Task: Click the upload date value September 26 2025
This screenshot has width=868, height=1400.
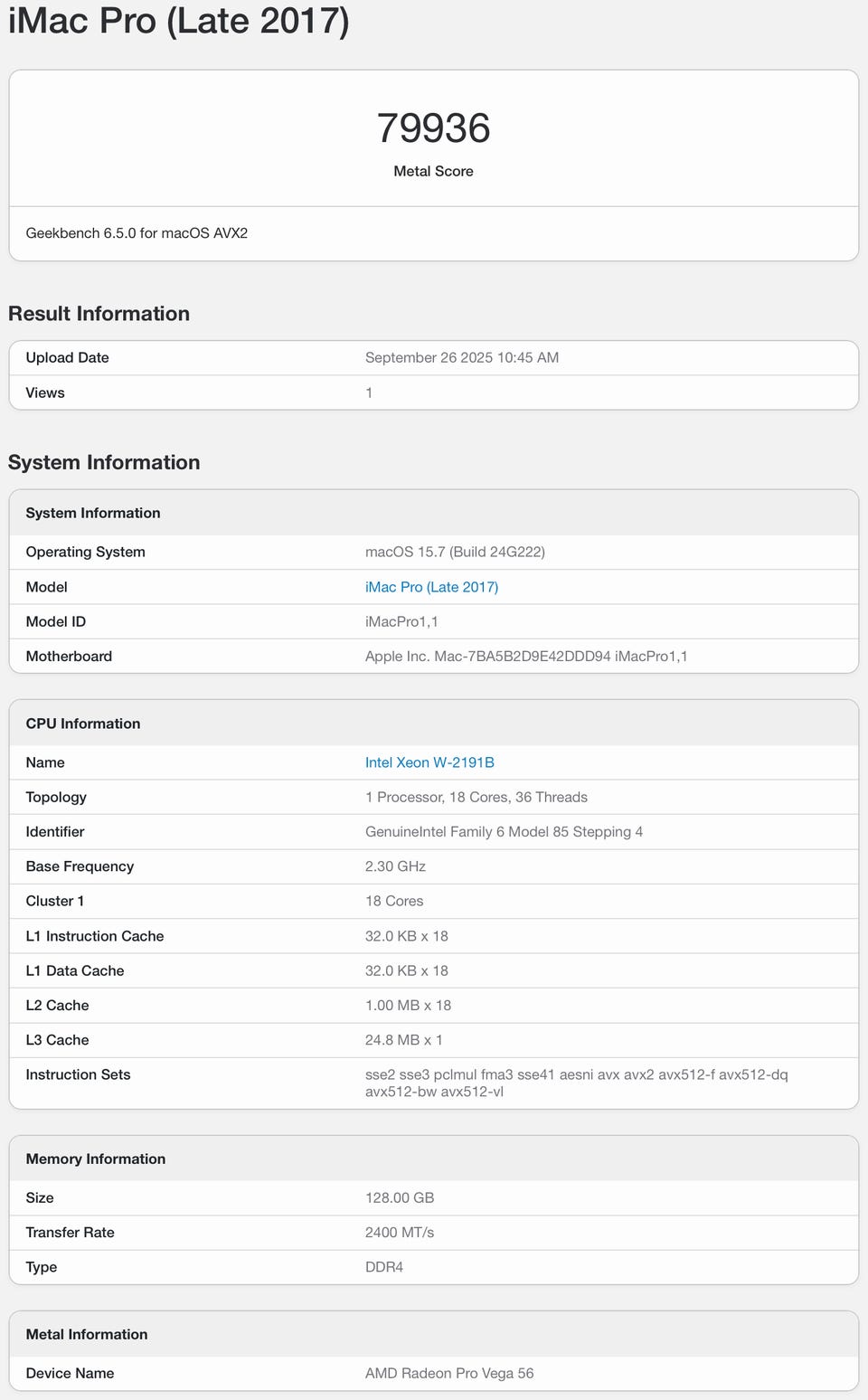Action: [x=461, y=358]
